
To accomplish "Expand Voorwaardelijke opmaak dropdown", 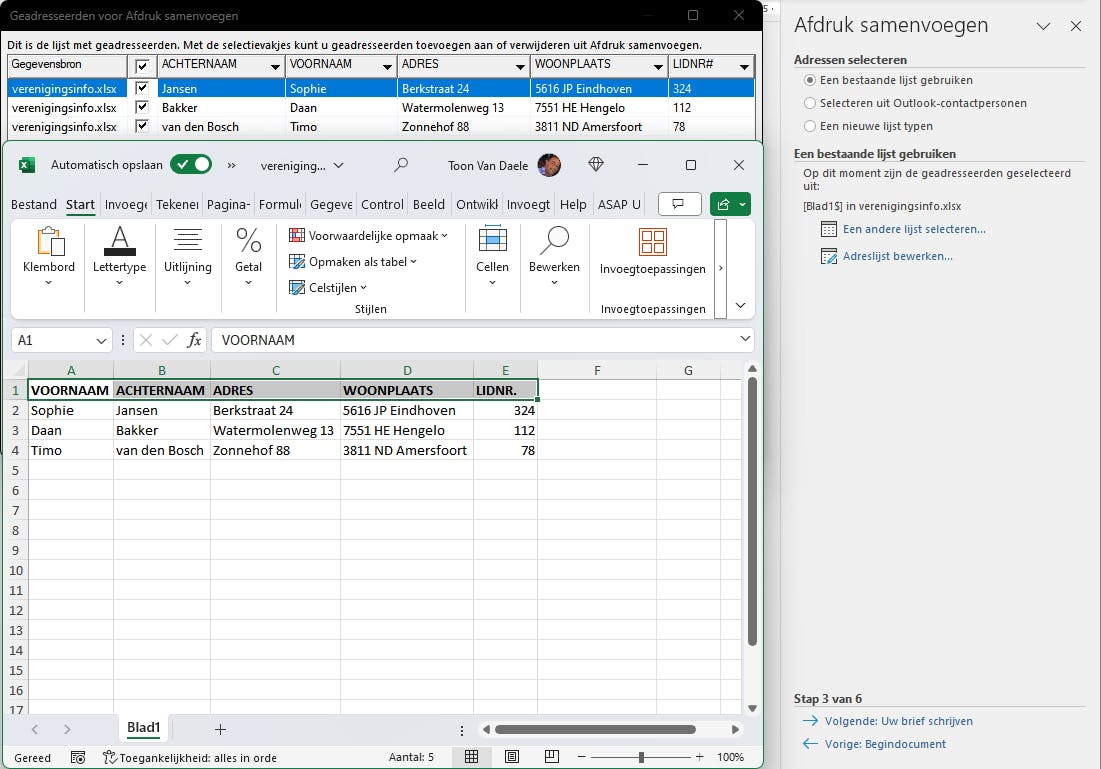I will coord(368,236).
